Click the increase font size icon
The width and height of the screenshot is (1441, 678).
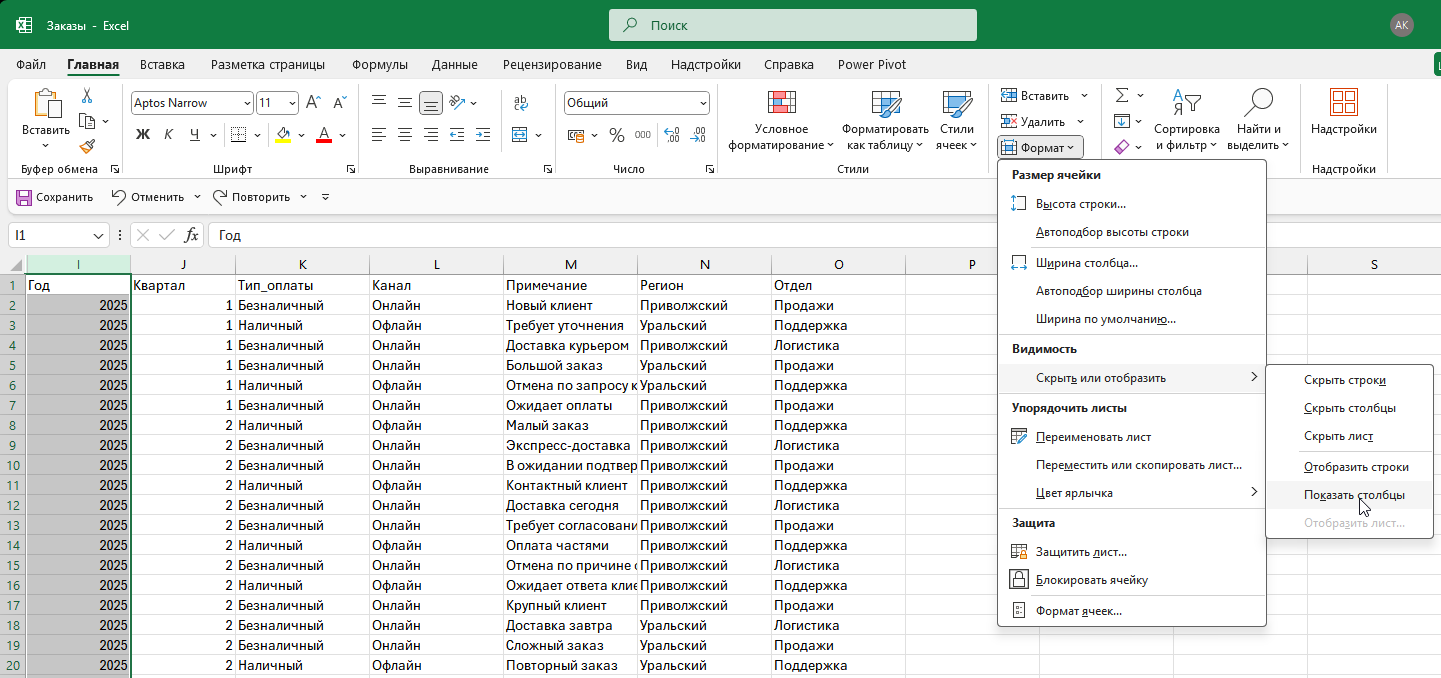(313, 103)
